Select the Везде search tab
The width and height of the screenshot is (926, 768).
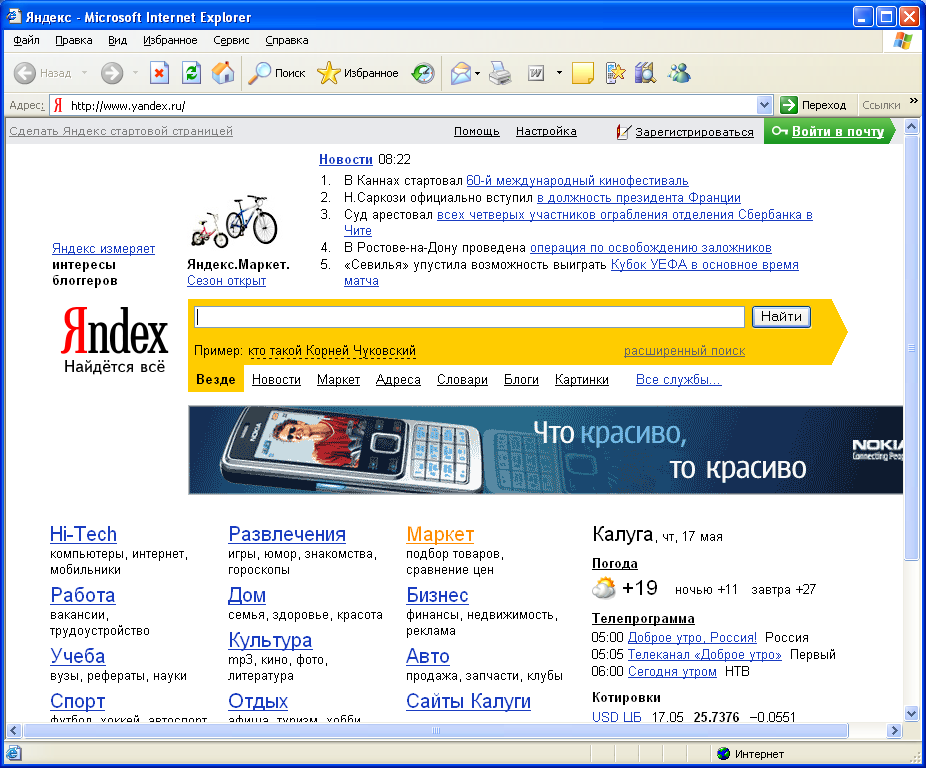click(216, 379)
